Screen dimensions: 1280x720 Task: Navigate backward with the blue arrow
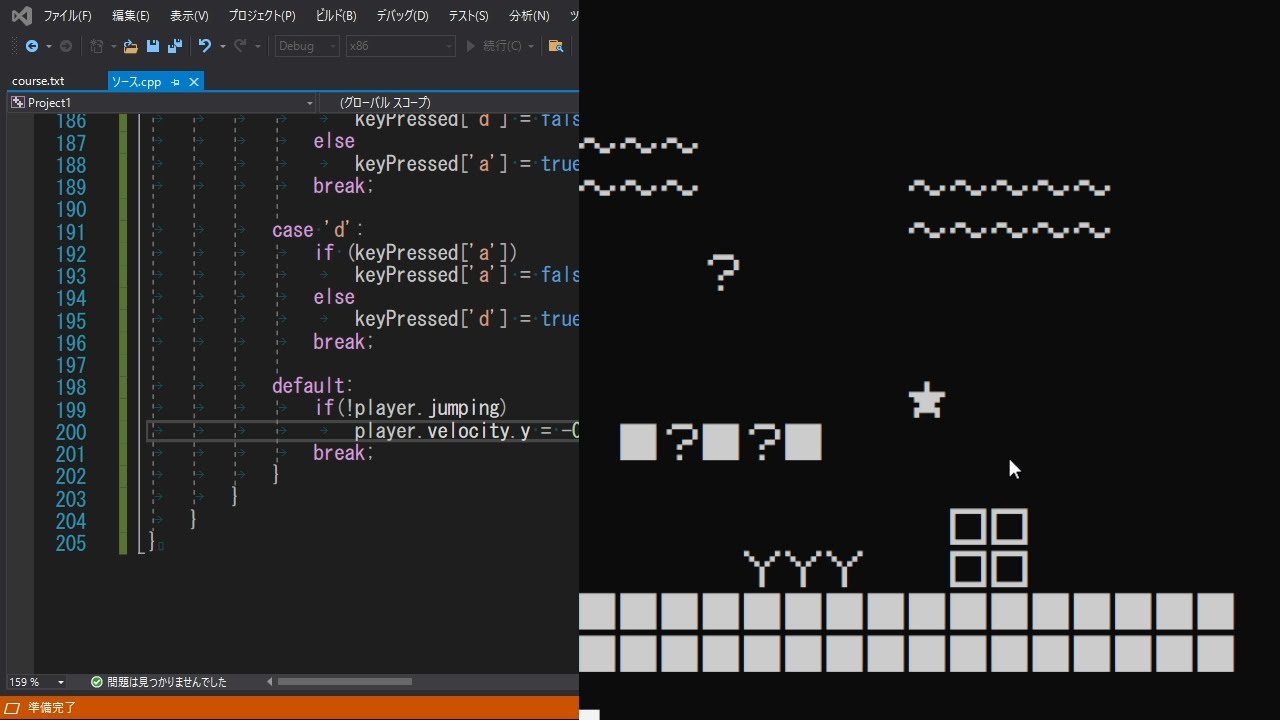point(32,46)
